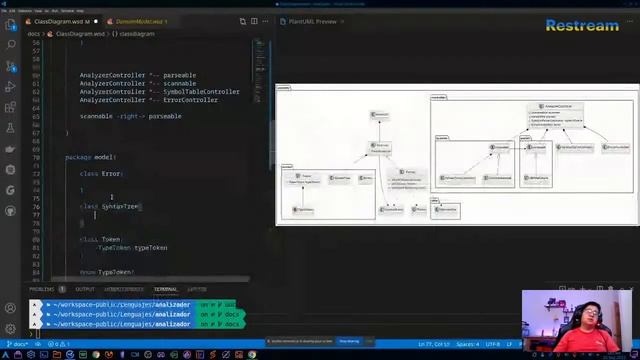Image resolution: width=640 pixels, height=360 pixels.
Task: Open the File menu
Action: [4, 11]
